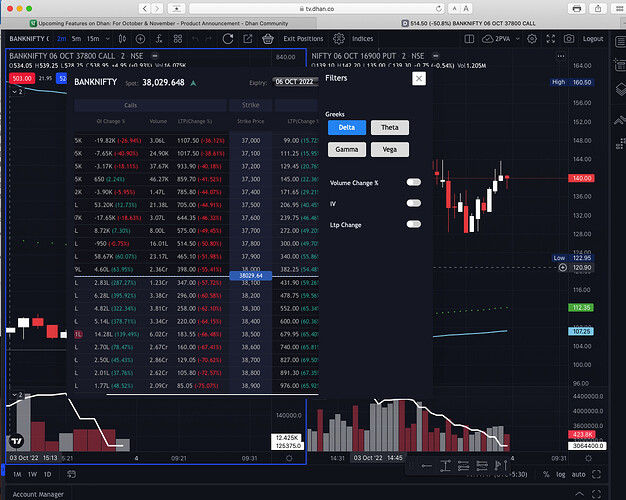Click the Safari share icon
The height and width of the screenshot is (500, 626).
click(x=598, y=8)
